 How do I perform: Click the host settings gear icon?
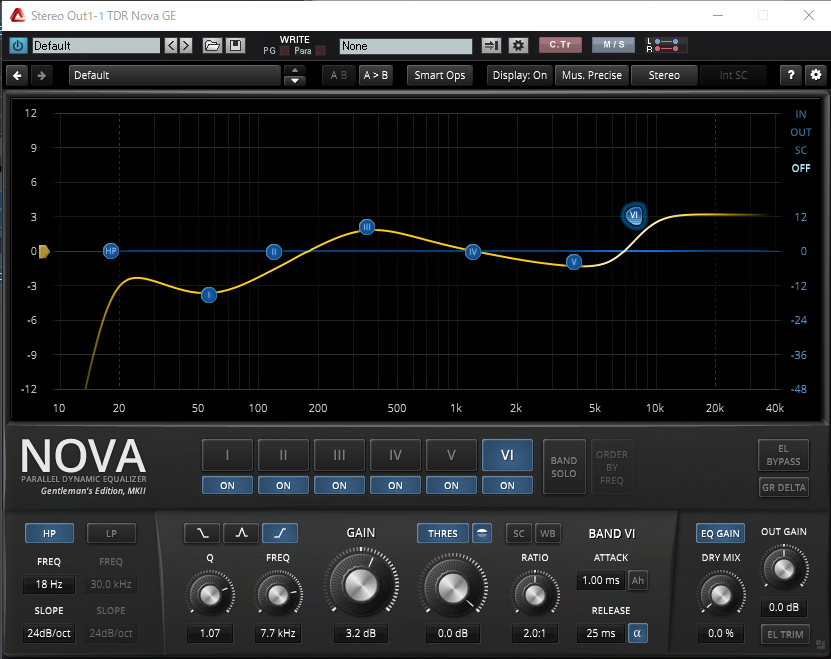point(518,46)
